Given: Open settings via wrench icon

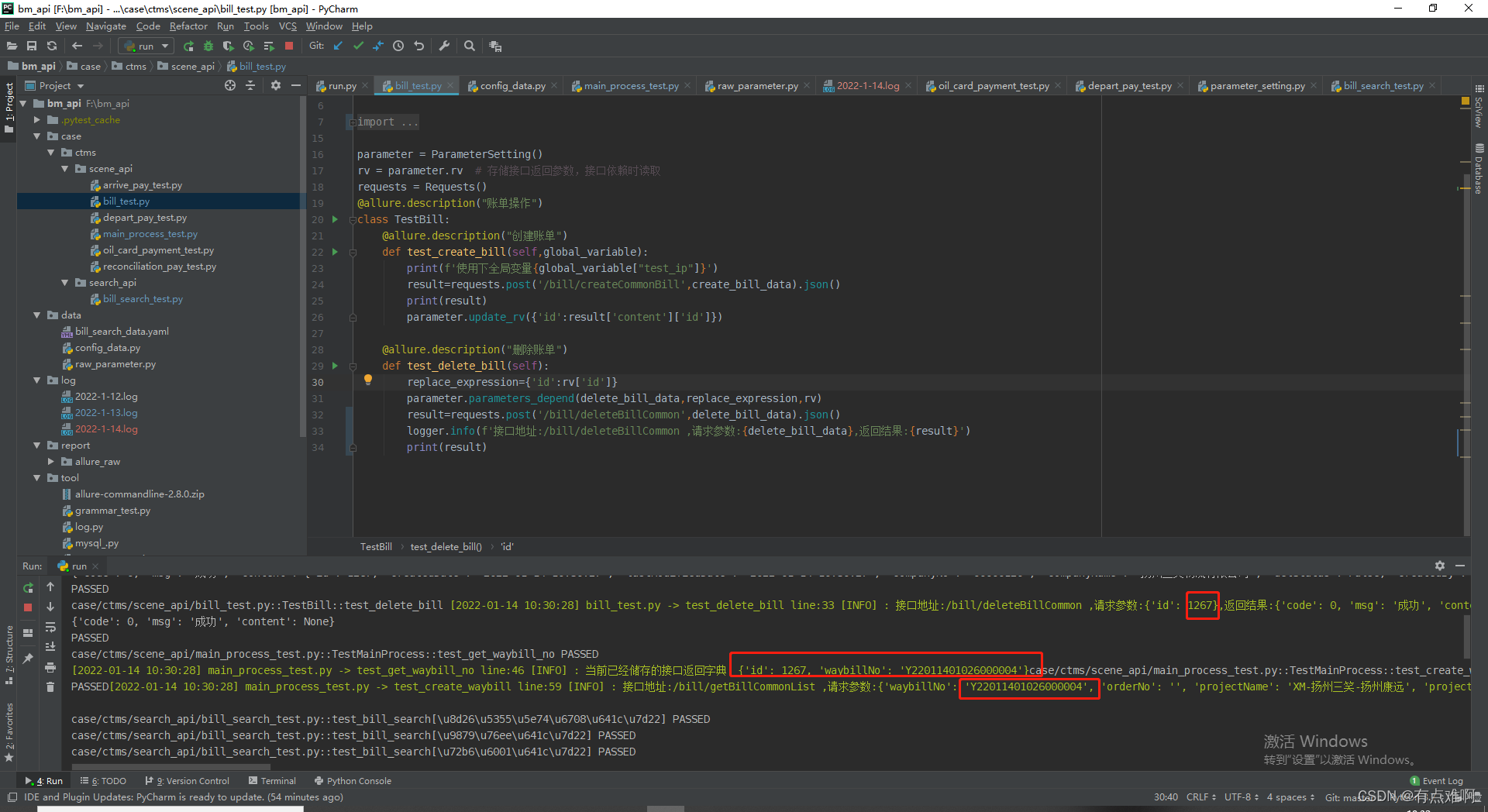Looking at the screenshot, I should click(x=444, y=46).
